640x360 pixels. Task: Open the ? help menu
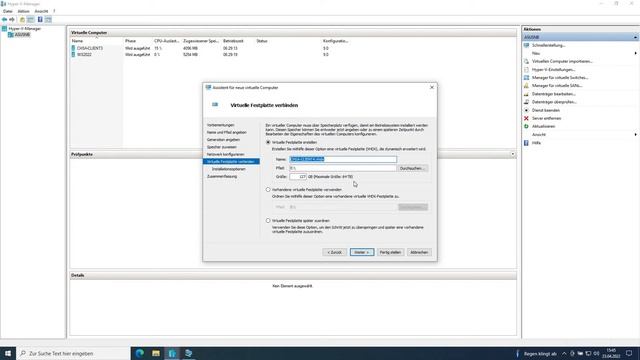tap(54, 11)
